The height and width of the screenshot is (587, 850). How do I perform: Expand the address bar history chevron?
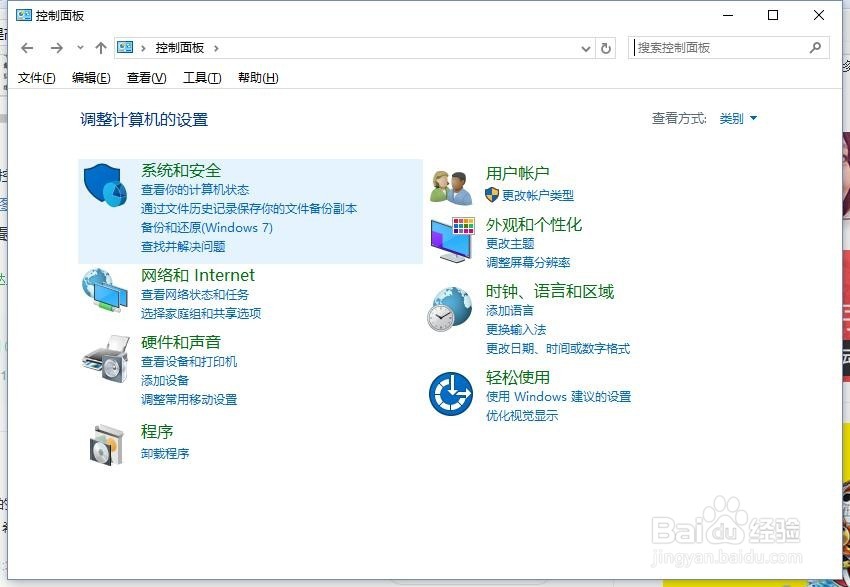[x=583, y=47]
